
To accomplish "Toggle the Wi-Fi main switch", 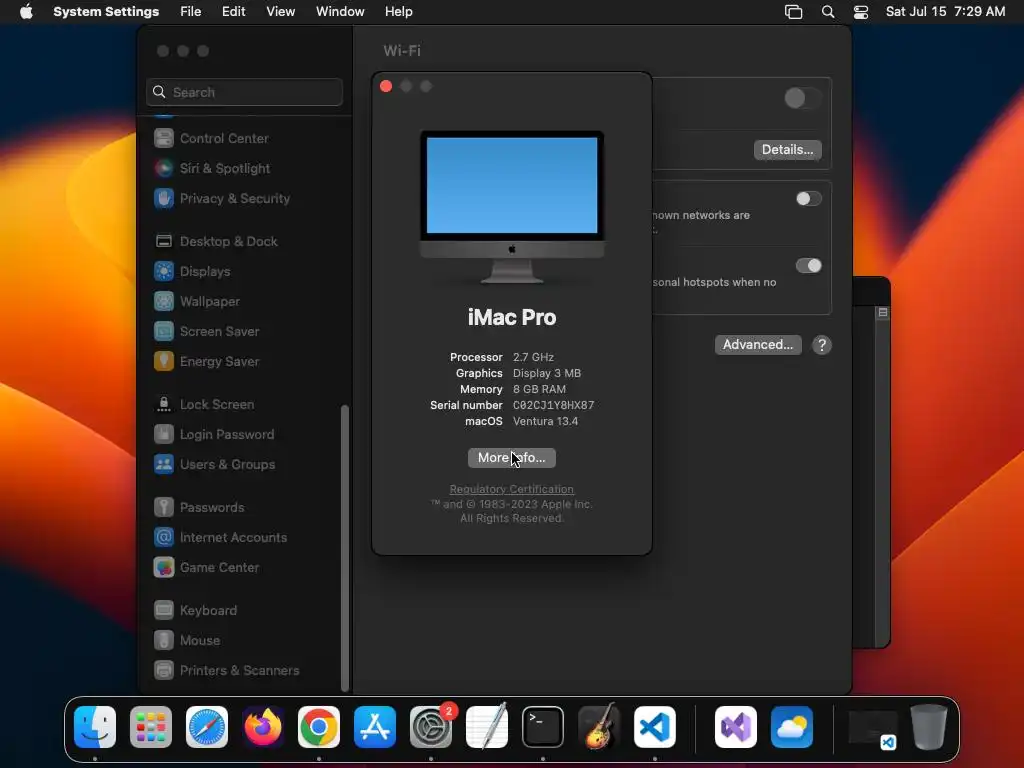I will [803, 99].
